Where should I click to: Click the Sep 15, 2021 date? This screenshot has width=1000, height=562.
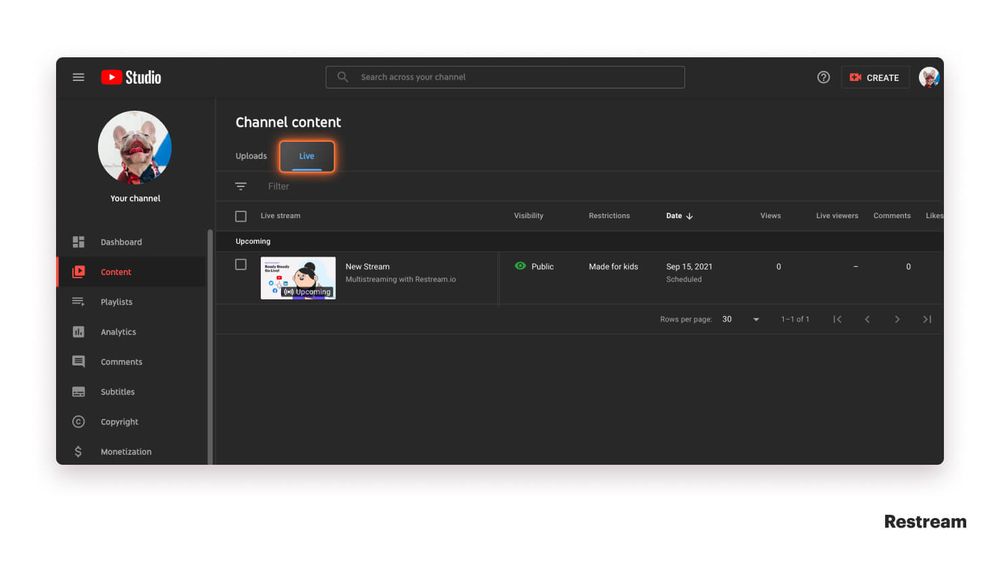coord(689,267)
